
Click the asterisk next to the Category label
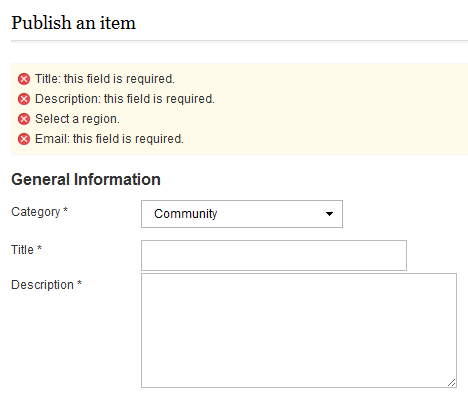(x=65, y=210)
